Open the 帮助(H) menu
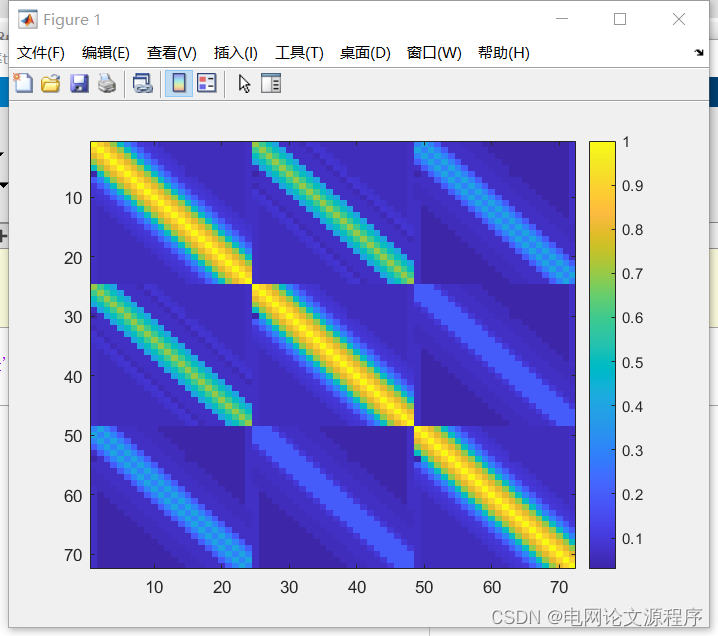Image resolution: width=718 pixels, height=636 pixels. 504,53
